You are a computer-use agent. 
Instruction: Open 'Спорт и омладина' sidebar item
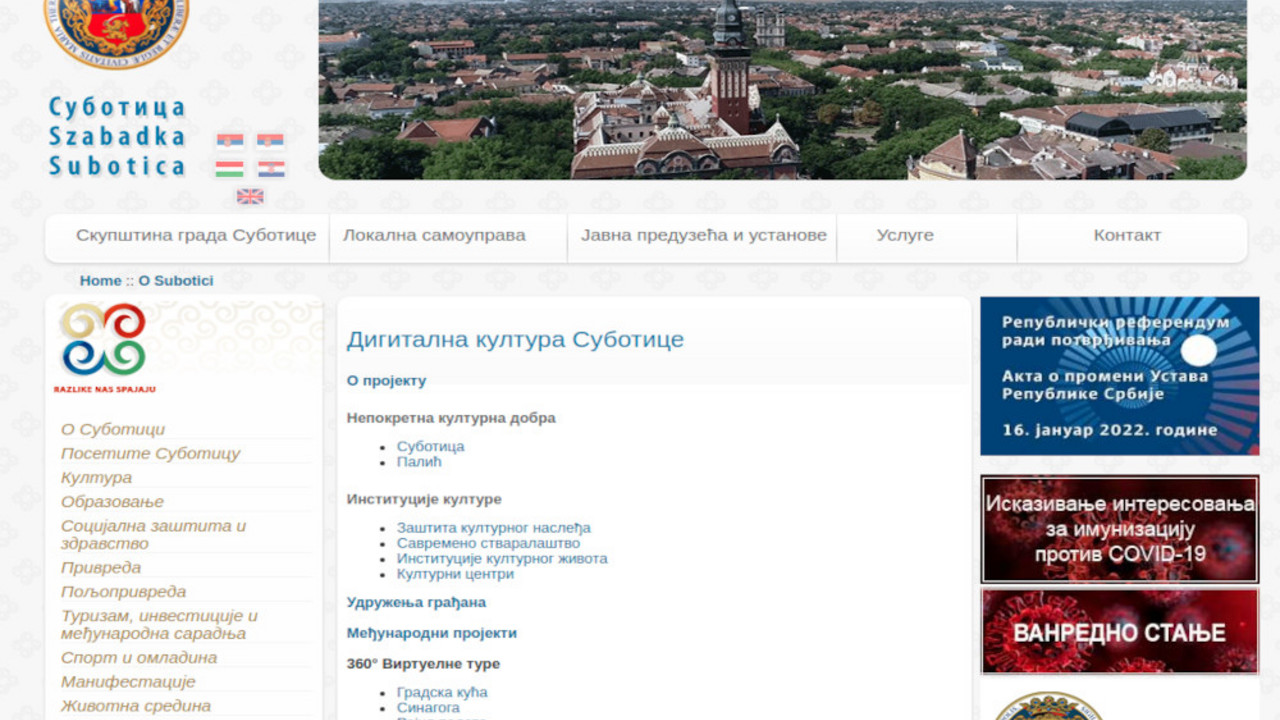point(139,657)
